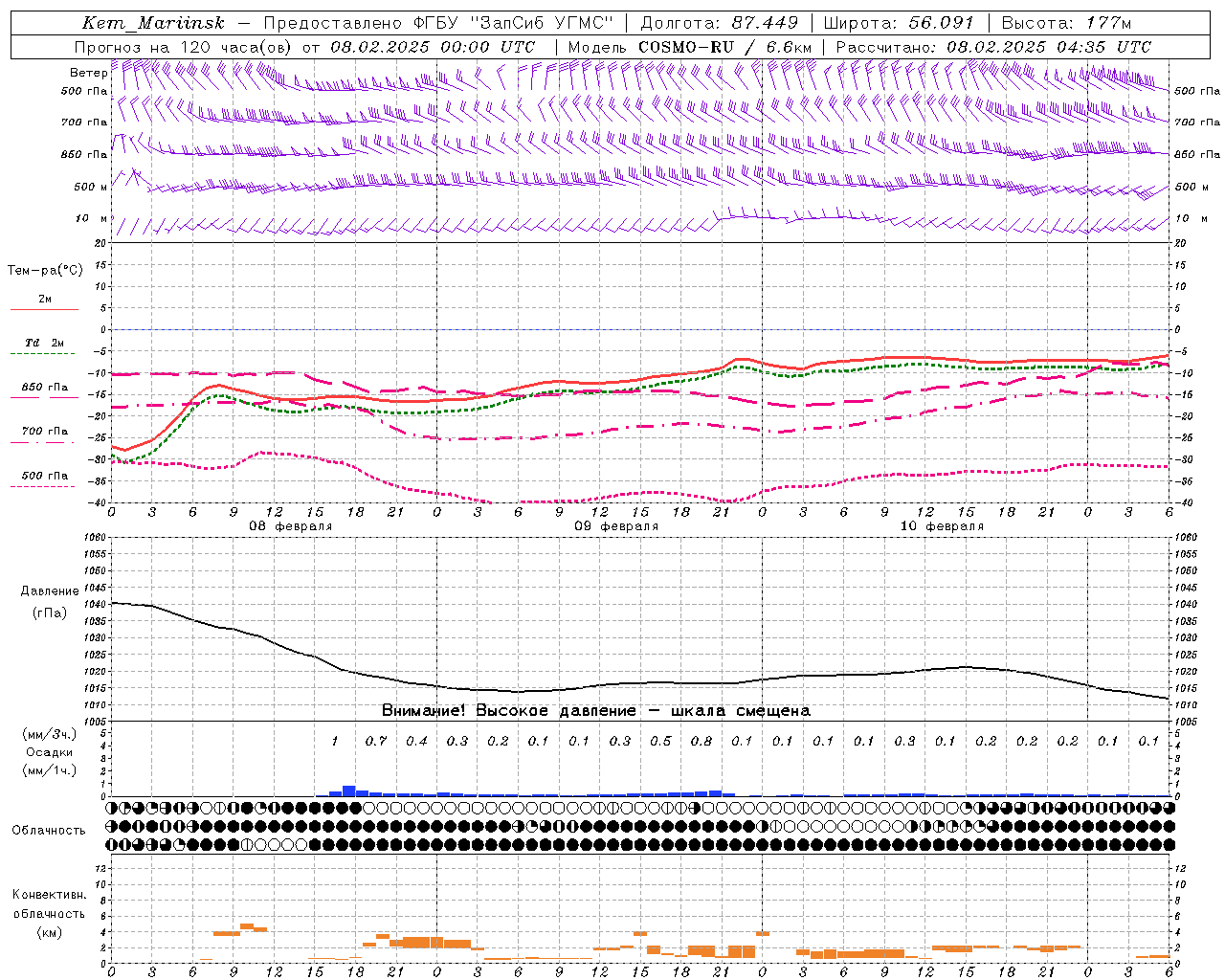
Task: Click the Давление pressure panel label
Action: [x=50, y=590]
